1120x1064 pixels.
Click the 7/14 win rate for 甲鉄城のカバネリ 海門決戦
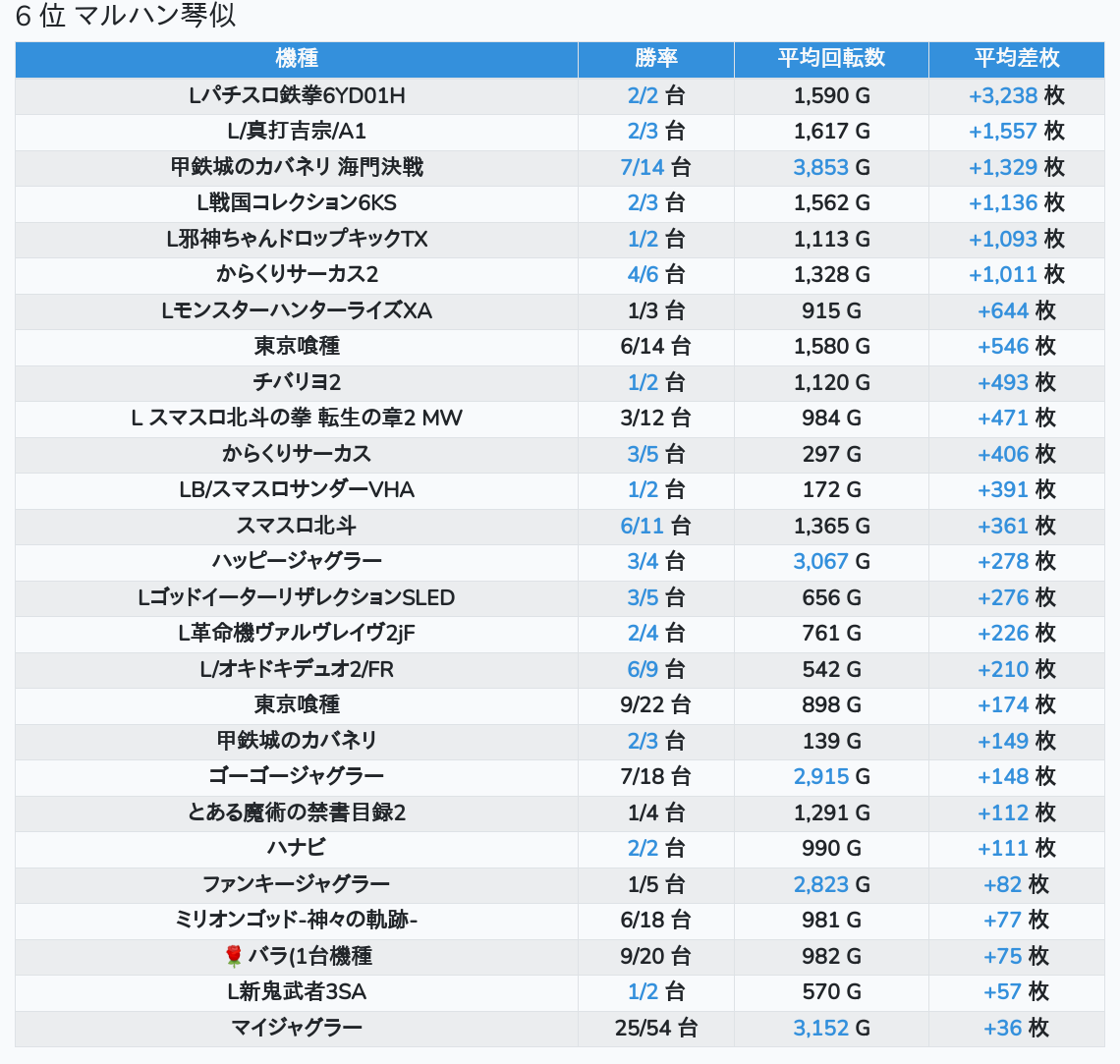click(643, 167)
